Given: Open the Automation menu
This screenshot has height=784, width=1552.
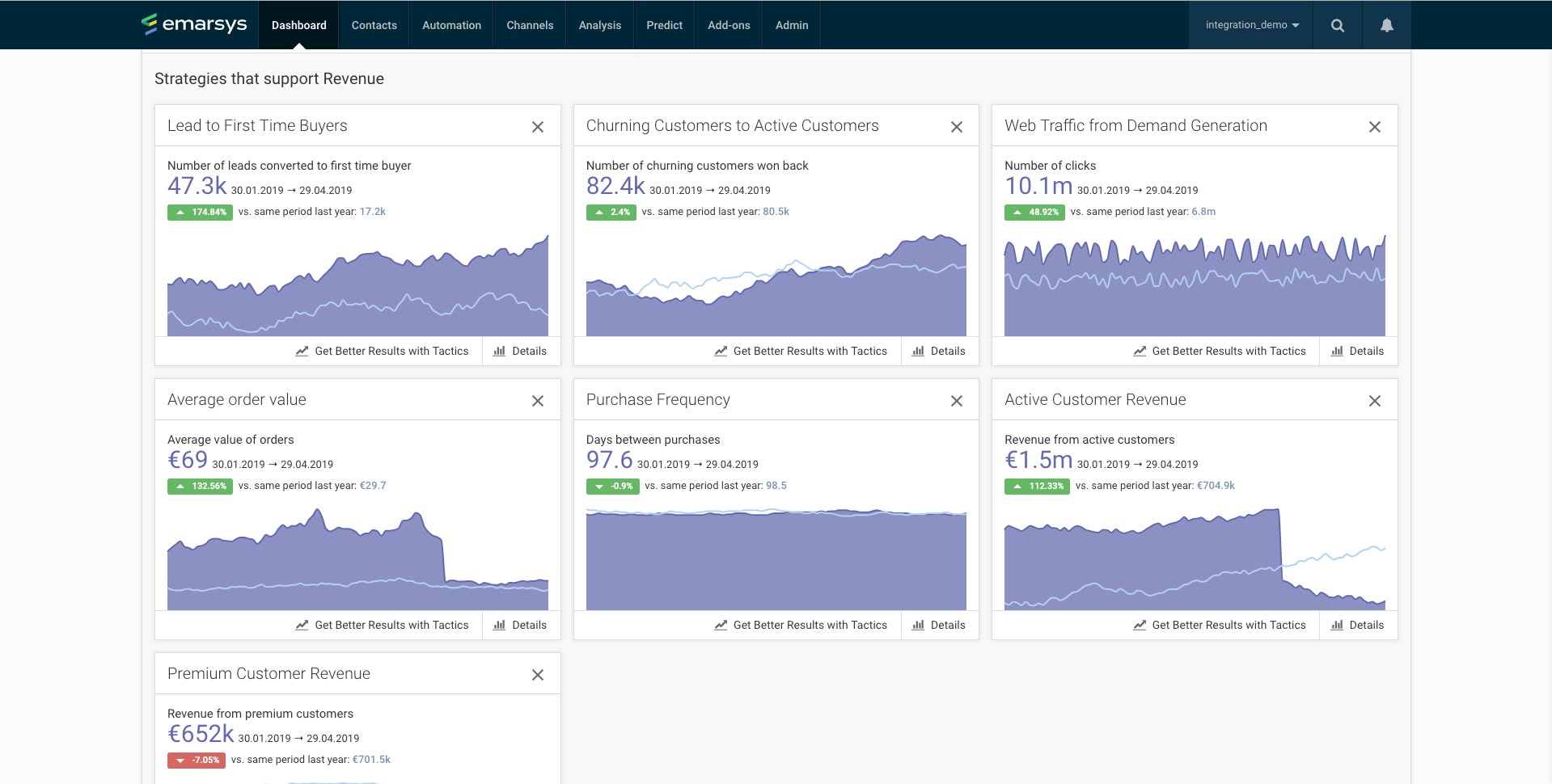Looking at the screenshot, I should (451, 25).
